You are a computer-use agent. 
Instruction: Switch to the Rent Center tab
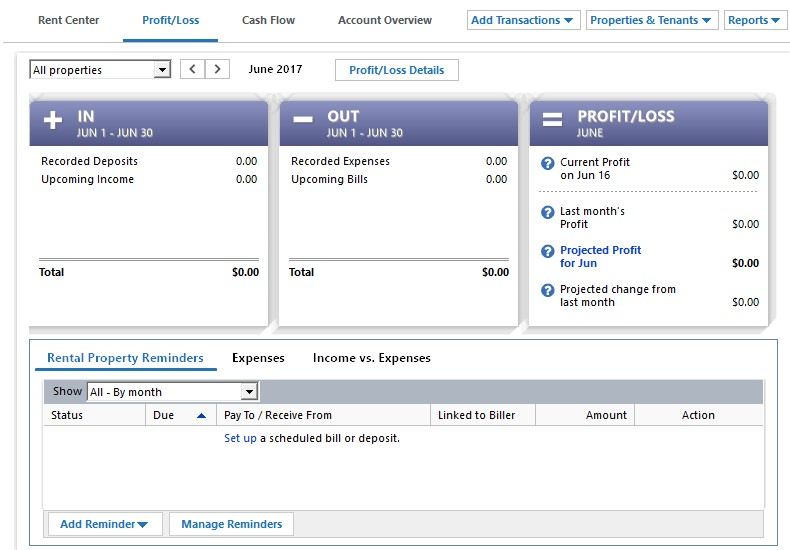68,20
